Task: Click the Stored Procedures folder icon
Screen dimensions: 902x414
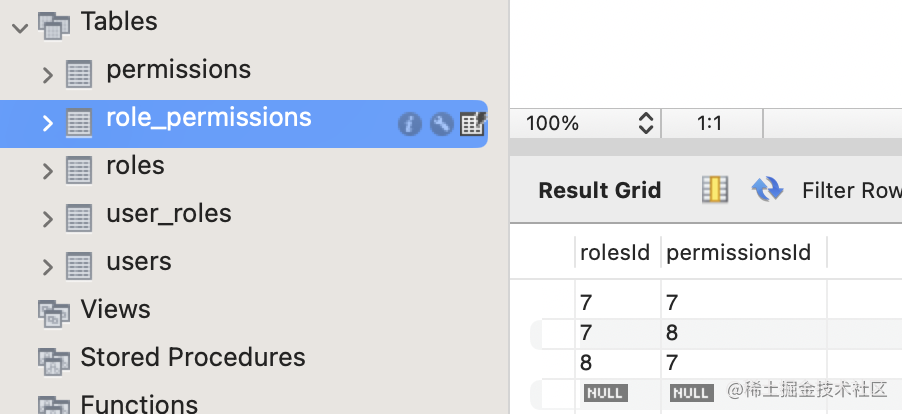Action: pos(53,360)
